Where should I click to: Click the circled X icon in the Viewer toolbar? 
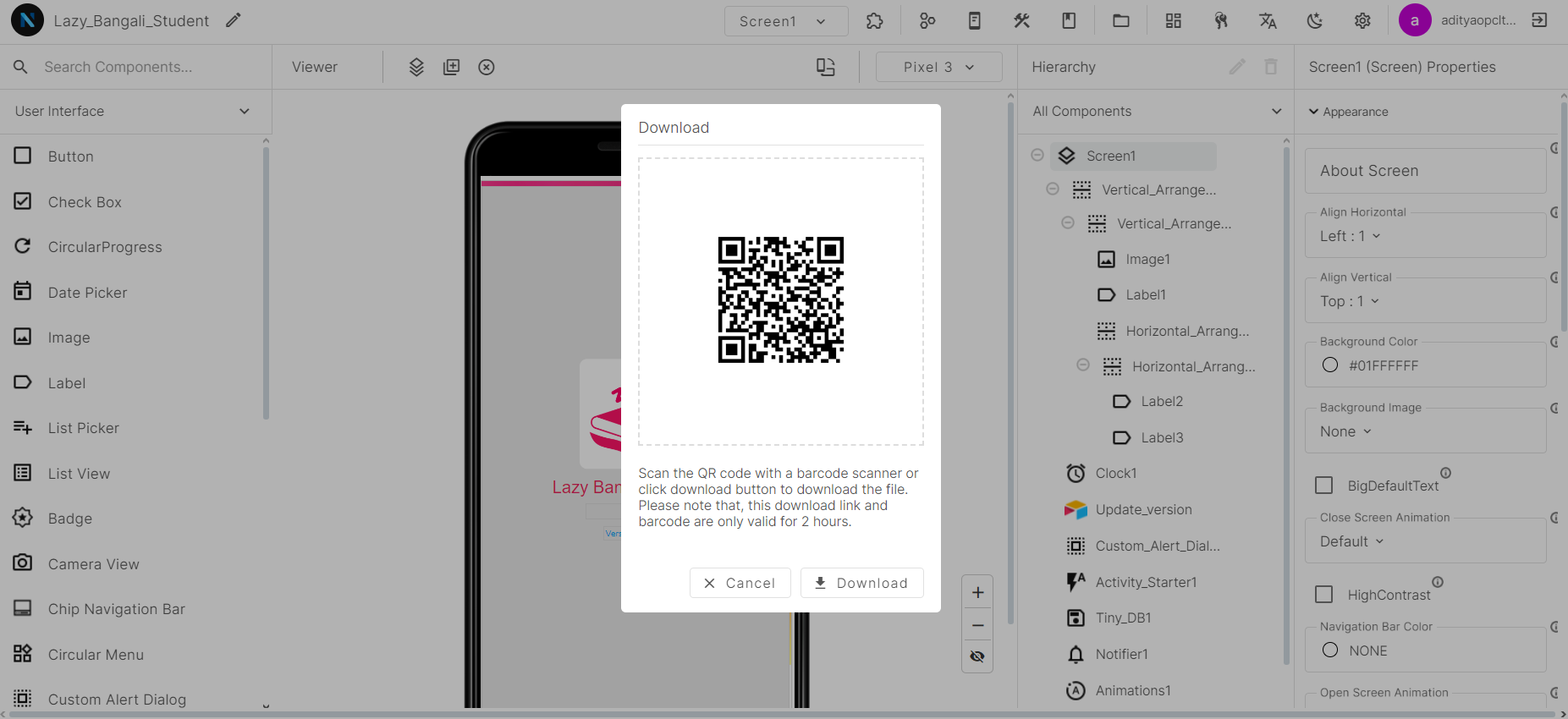[487, 67]
